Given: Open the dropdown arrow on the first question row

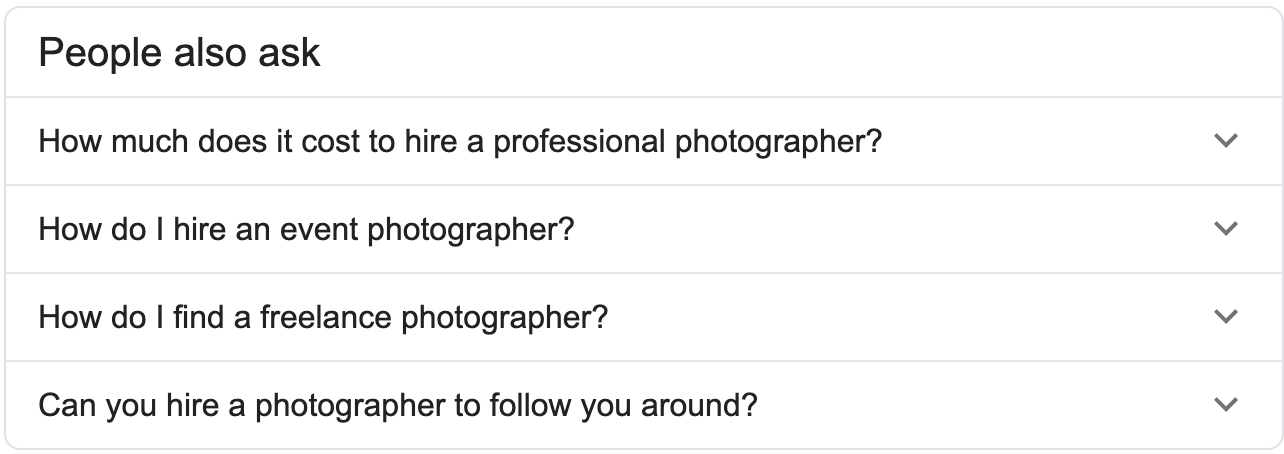Looking at the screenshot, I should (1225, 141).
